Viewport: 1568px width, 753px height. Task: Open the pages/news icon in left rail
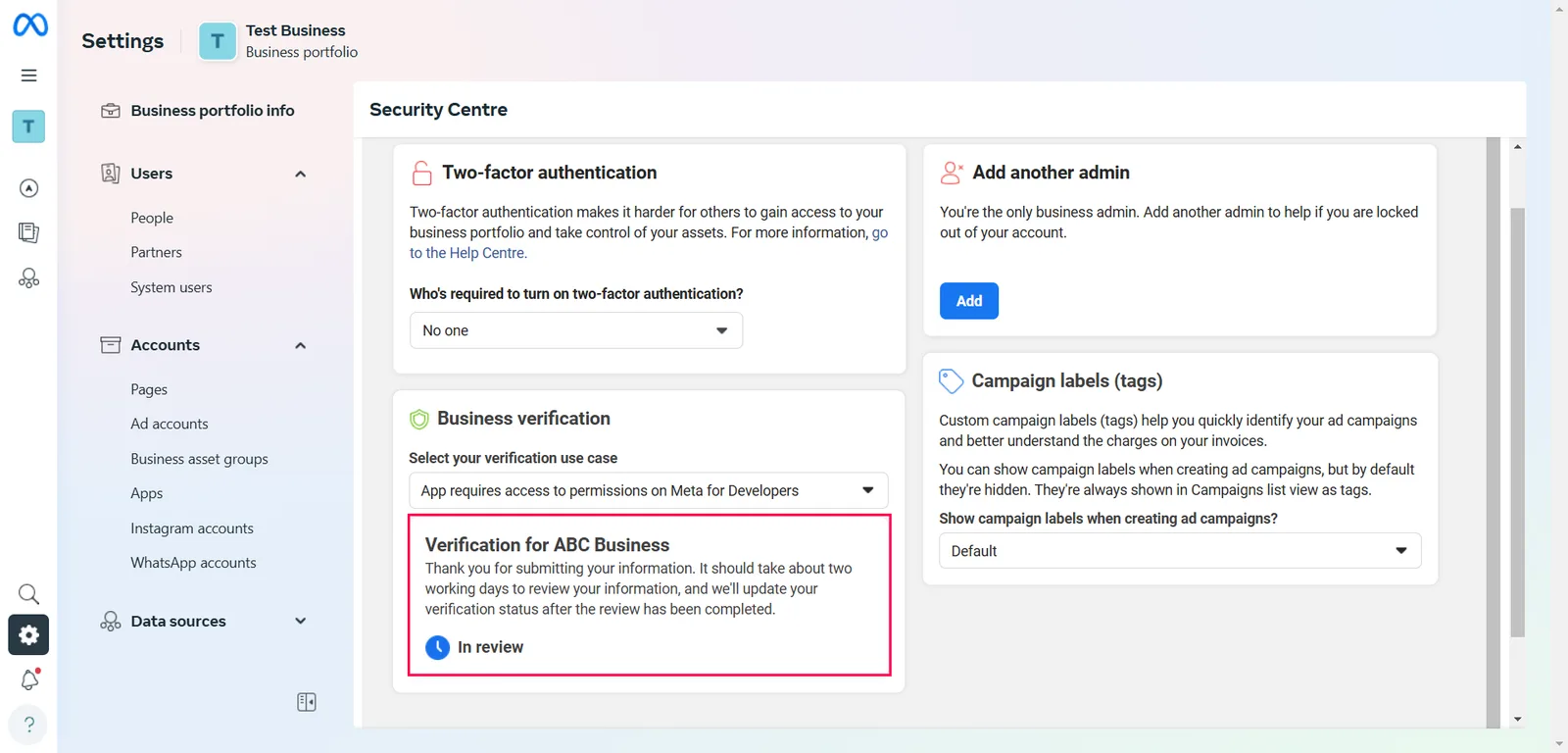click(29, 232)
